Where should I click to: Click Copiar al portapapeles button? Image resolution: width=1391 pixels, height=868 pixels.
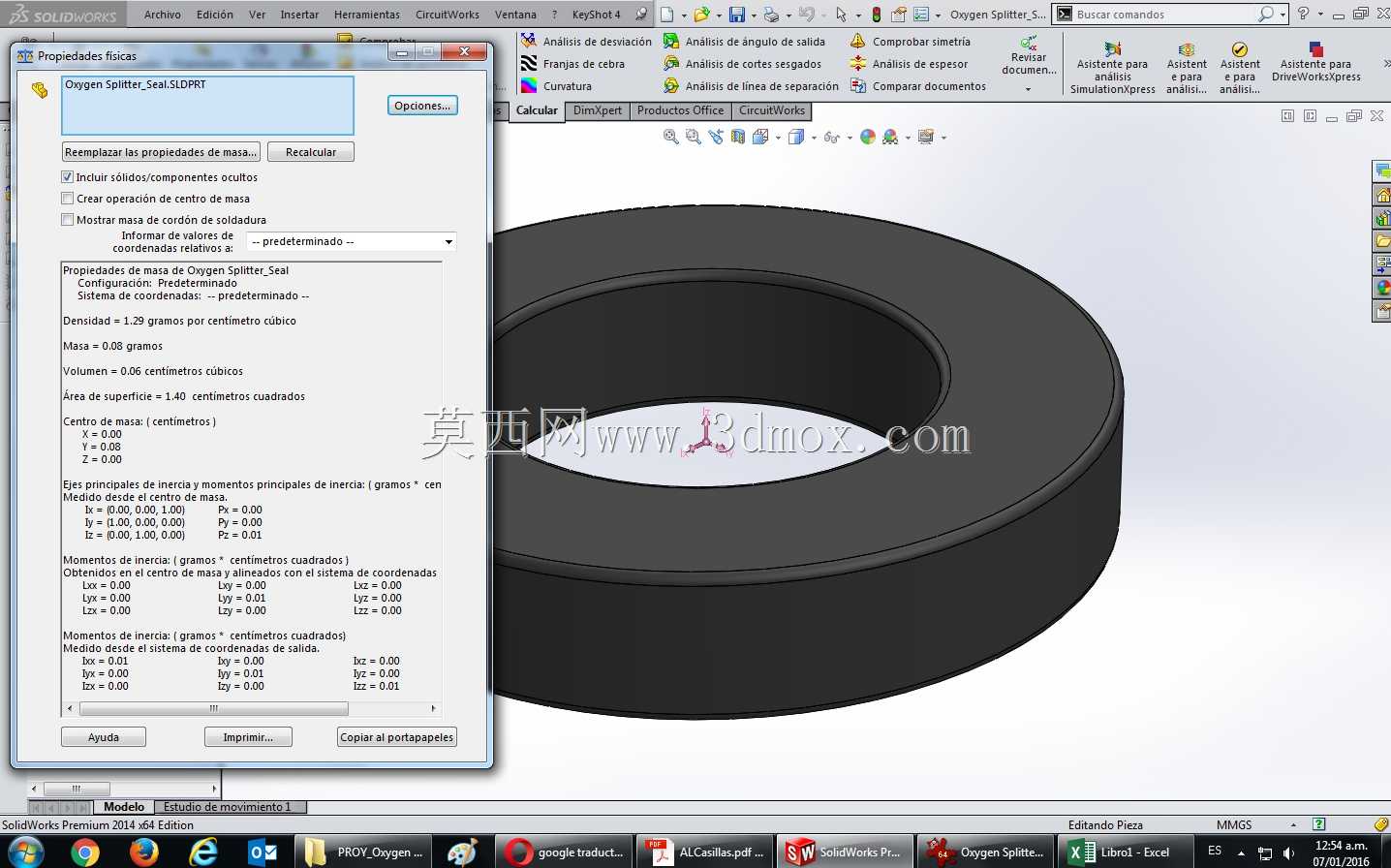coord(397,737)
